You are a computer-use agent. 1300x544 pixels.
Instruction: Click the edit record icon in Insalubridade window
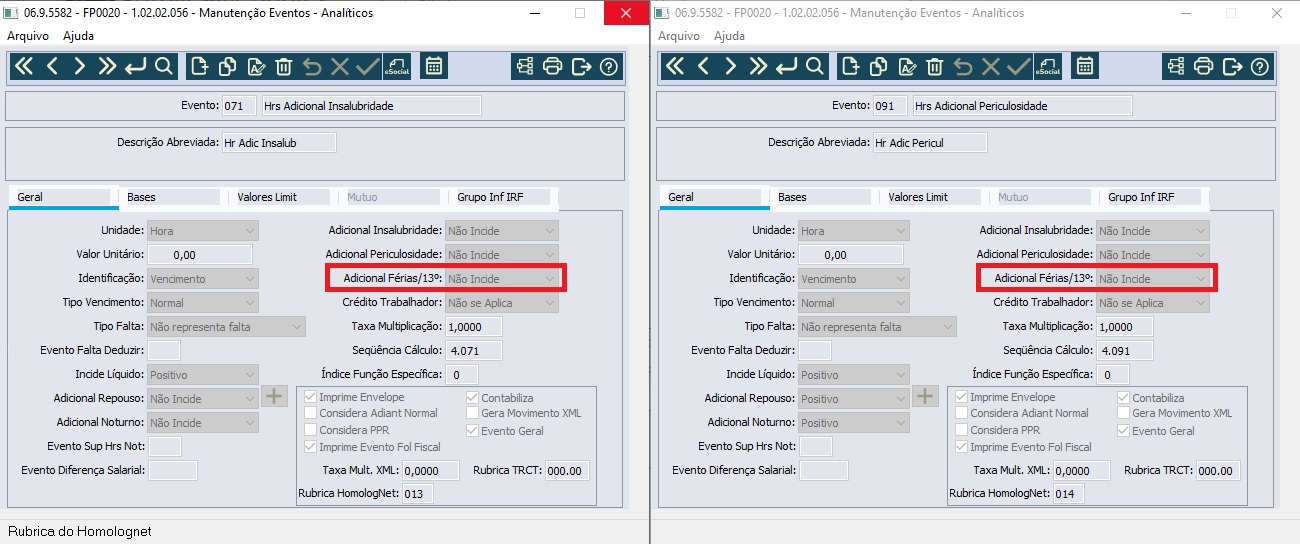pyautogui.click(x=255, y=67)
